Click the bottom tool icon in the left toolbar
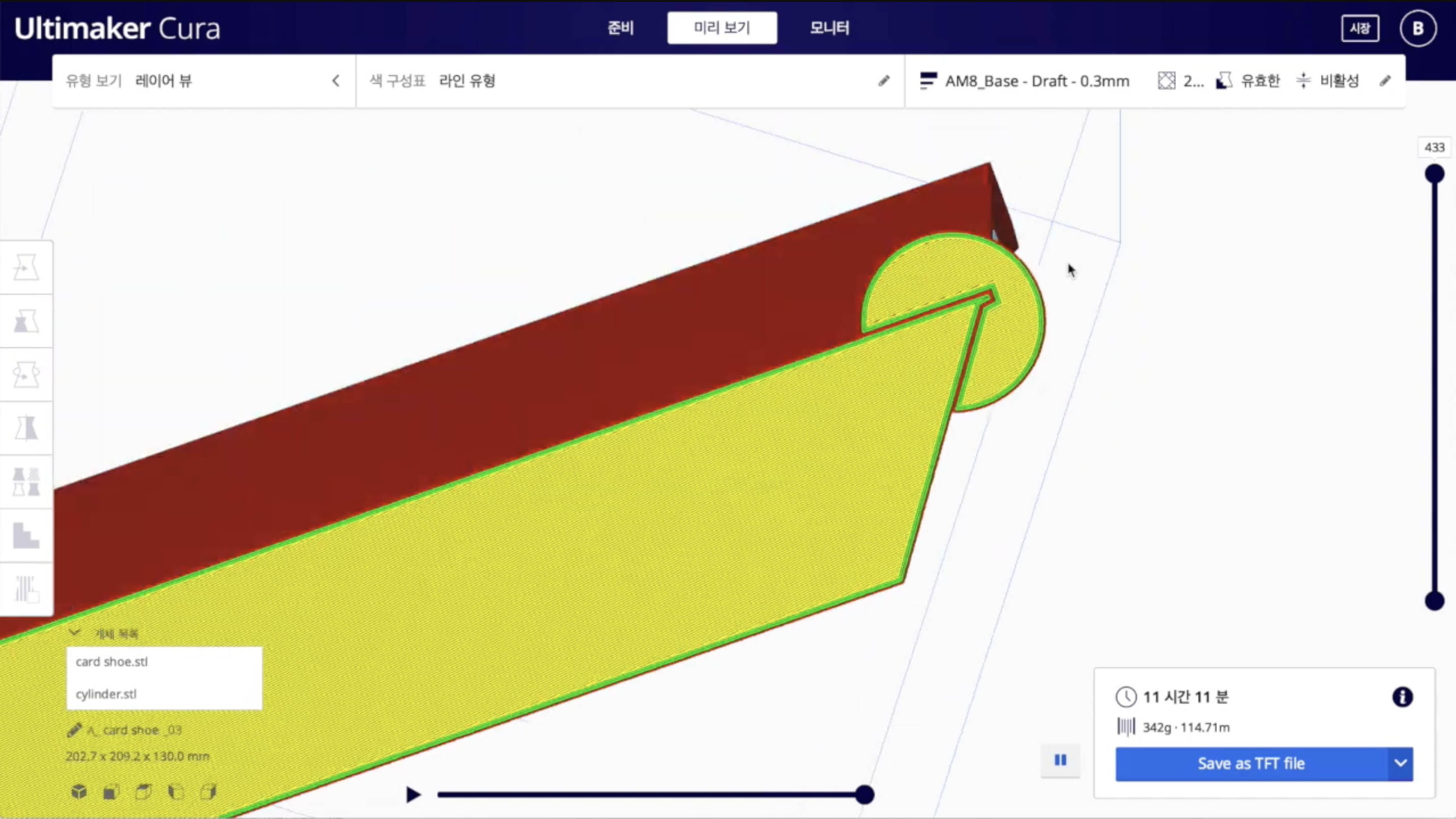 coord(26,589)
